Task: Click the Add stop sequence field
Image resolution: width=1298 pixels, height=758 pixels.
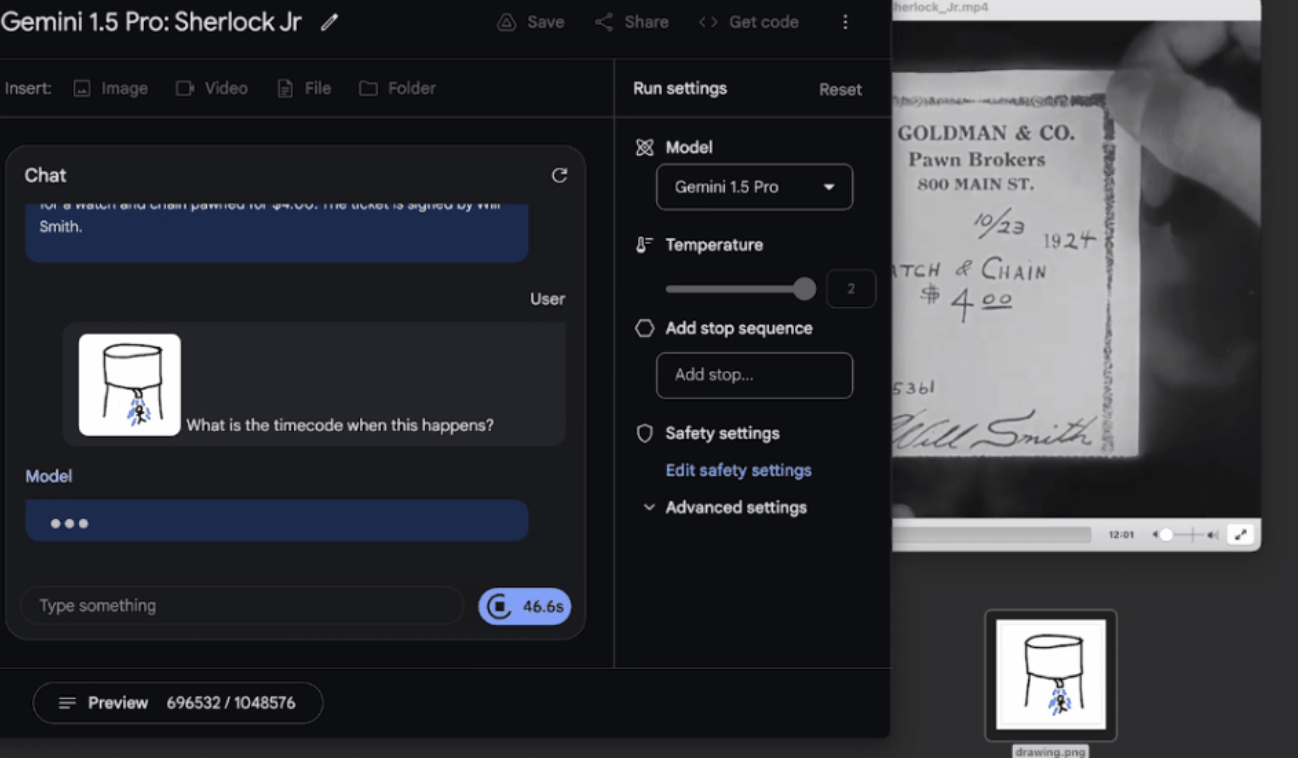Action: [x=754, y=375]
